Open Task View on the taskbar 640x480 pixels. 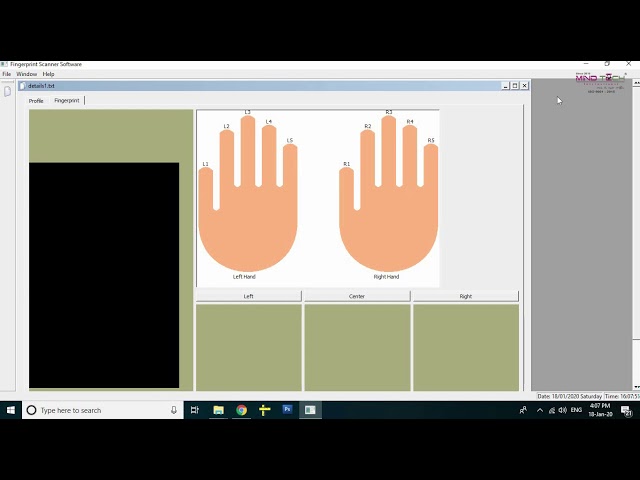(x=195, y=410)
